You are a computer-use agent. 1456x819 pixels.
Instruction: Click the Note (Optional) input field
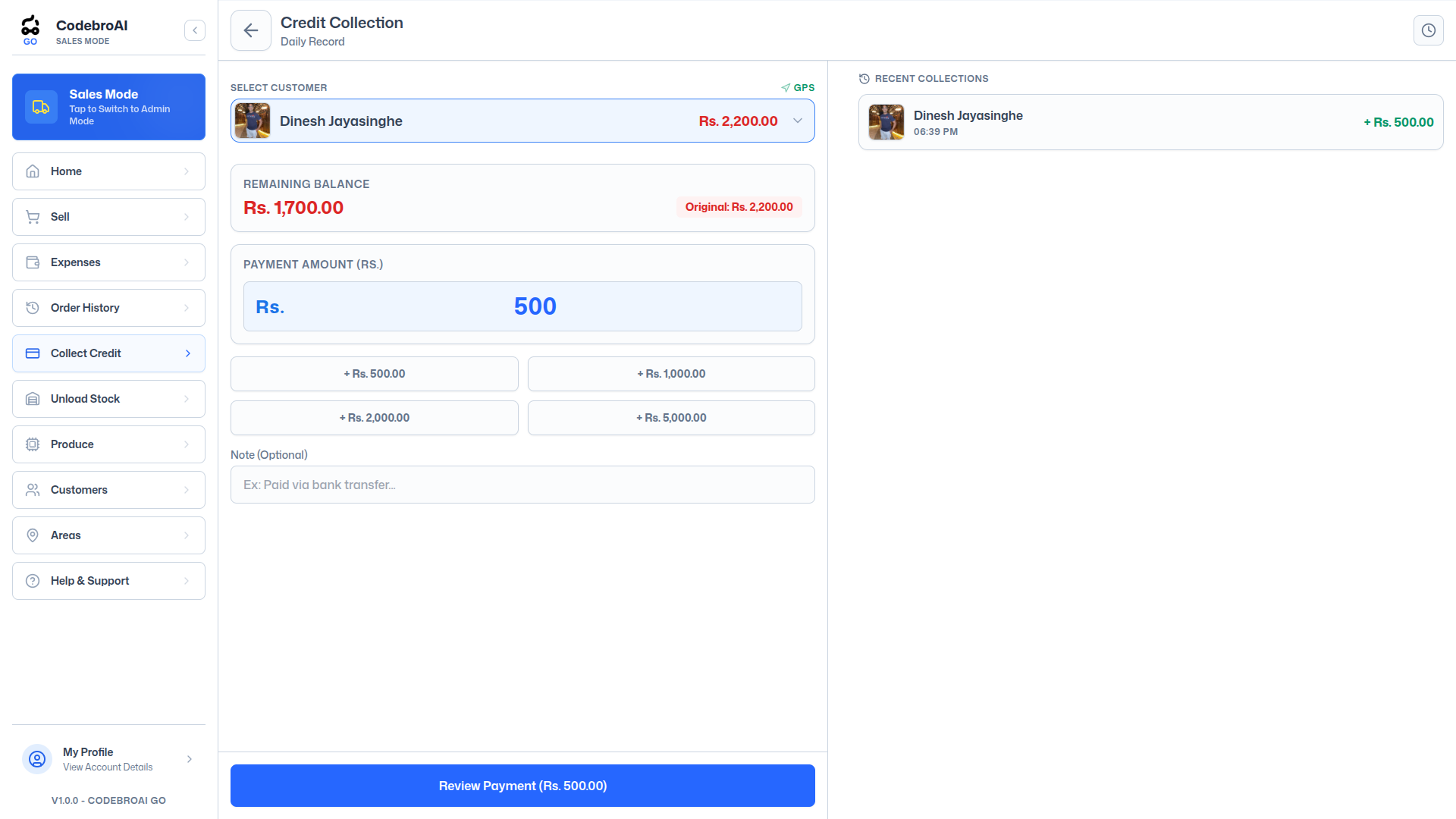click(522, 485)
